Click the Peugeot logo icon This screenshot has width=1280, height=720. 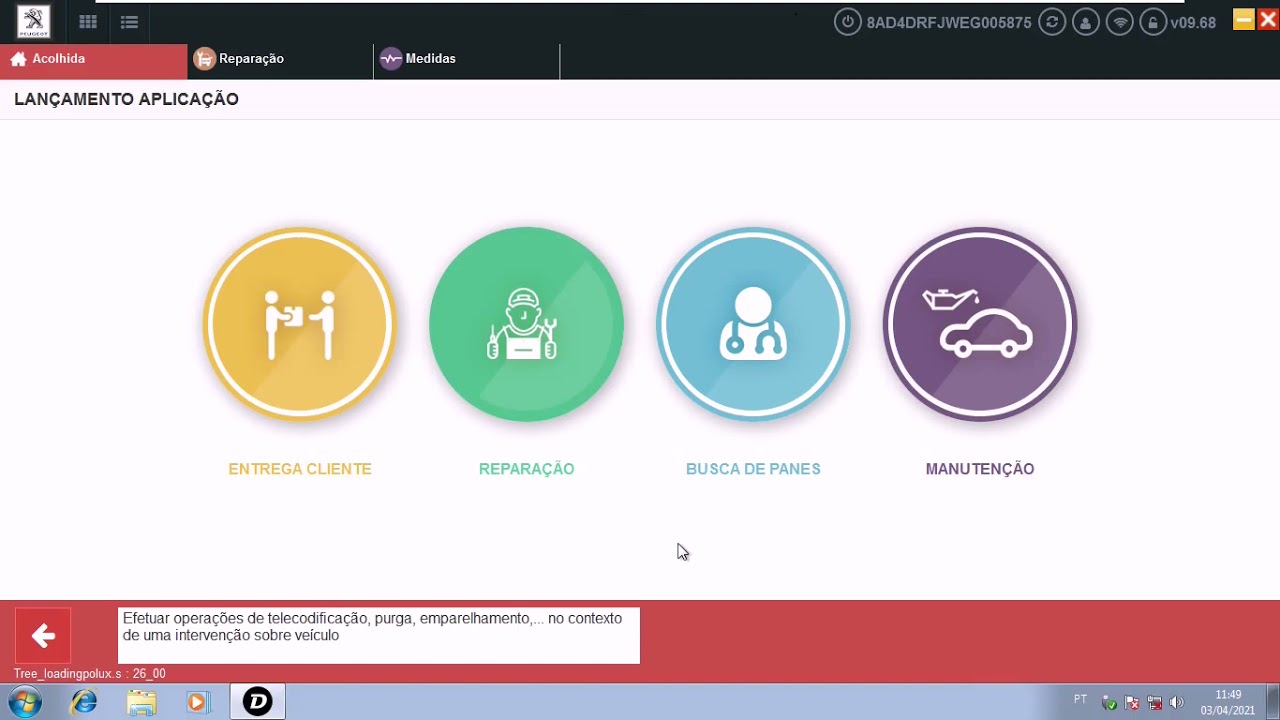33,21
